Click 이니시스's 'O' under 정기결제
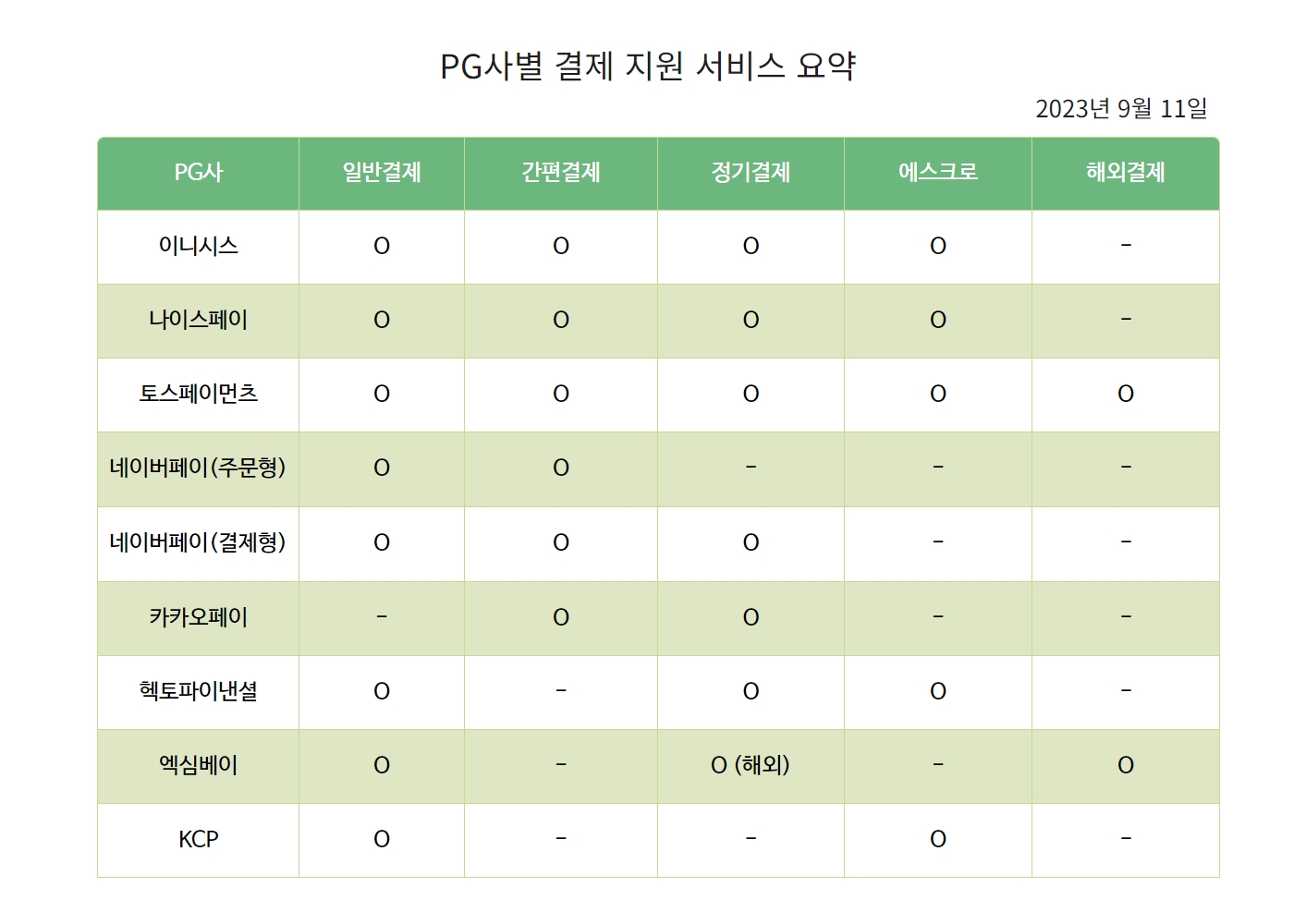This screenshot has height=924, width=1294. [751, 247]
